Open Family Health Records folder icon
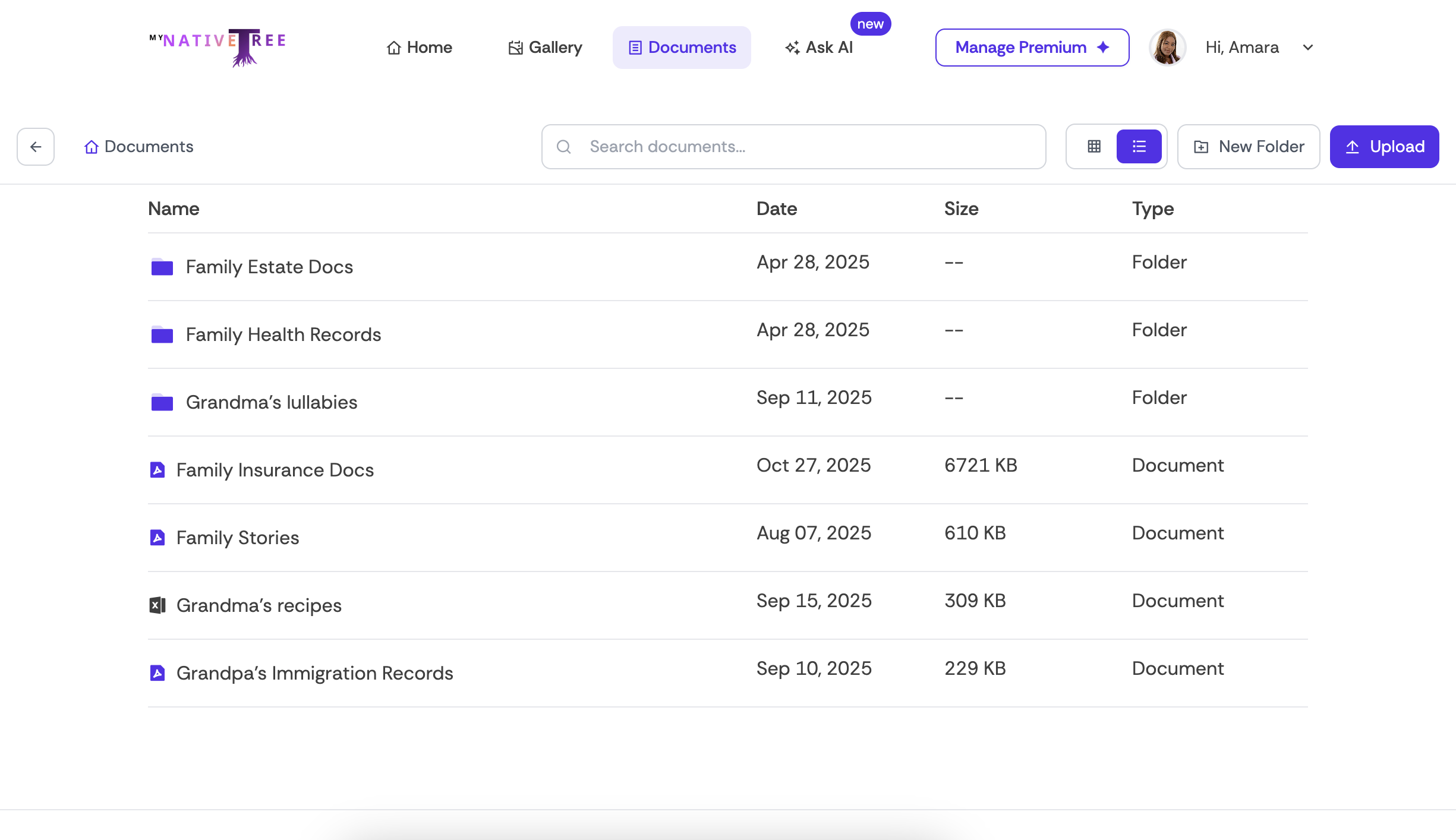Viewport: 1456px width, 840px height. (x=162, y=334)
